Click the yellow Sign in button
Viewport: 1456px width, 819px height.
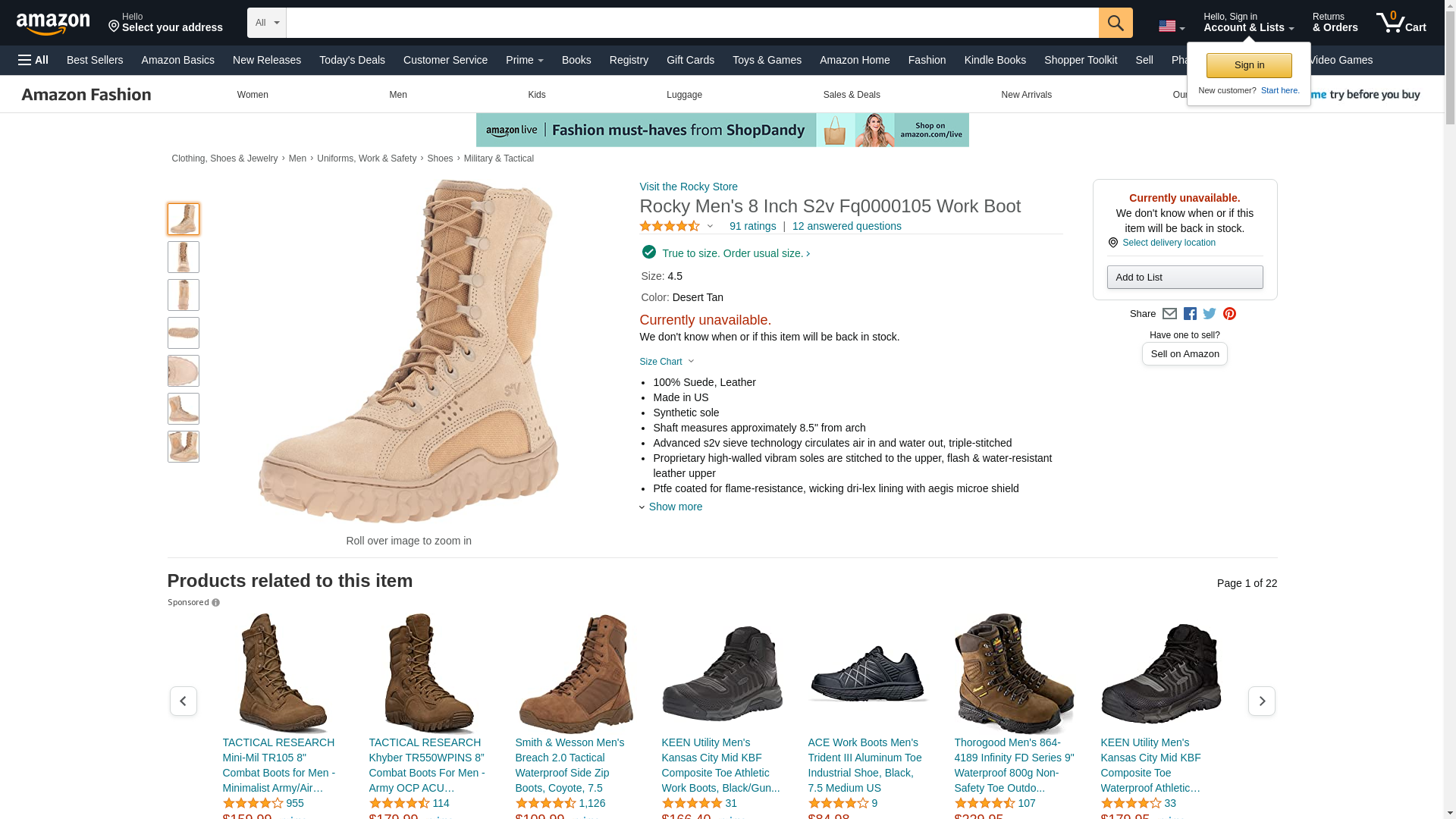click(1248, 65)
